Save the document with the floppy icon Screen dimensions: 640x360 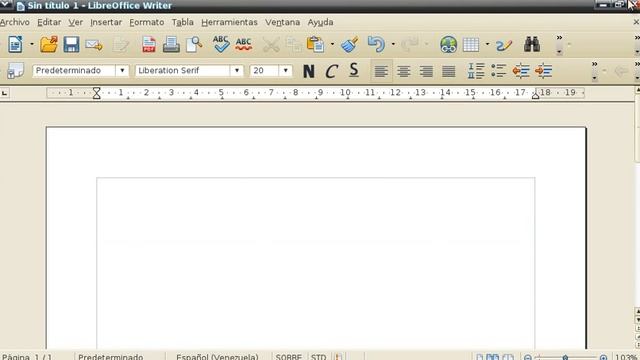(x=71, y=44)
